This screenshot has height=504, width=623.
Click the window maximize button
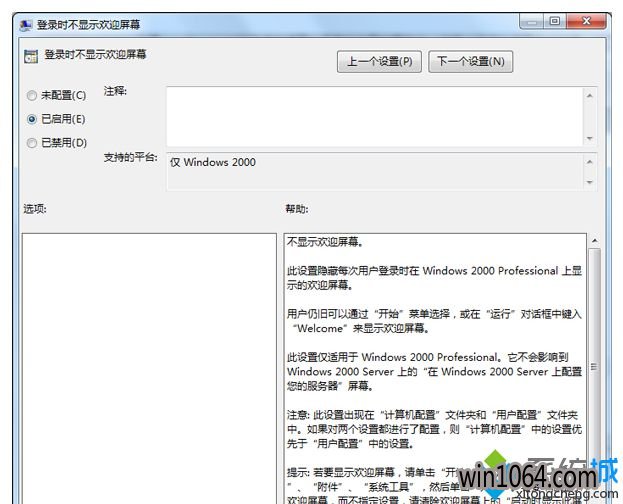555,21
